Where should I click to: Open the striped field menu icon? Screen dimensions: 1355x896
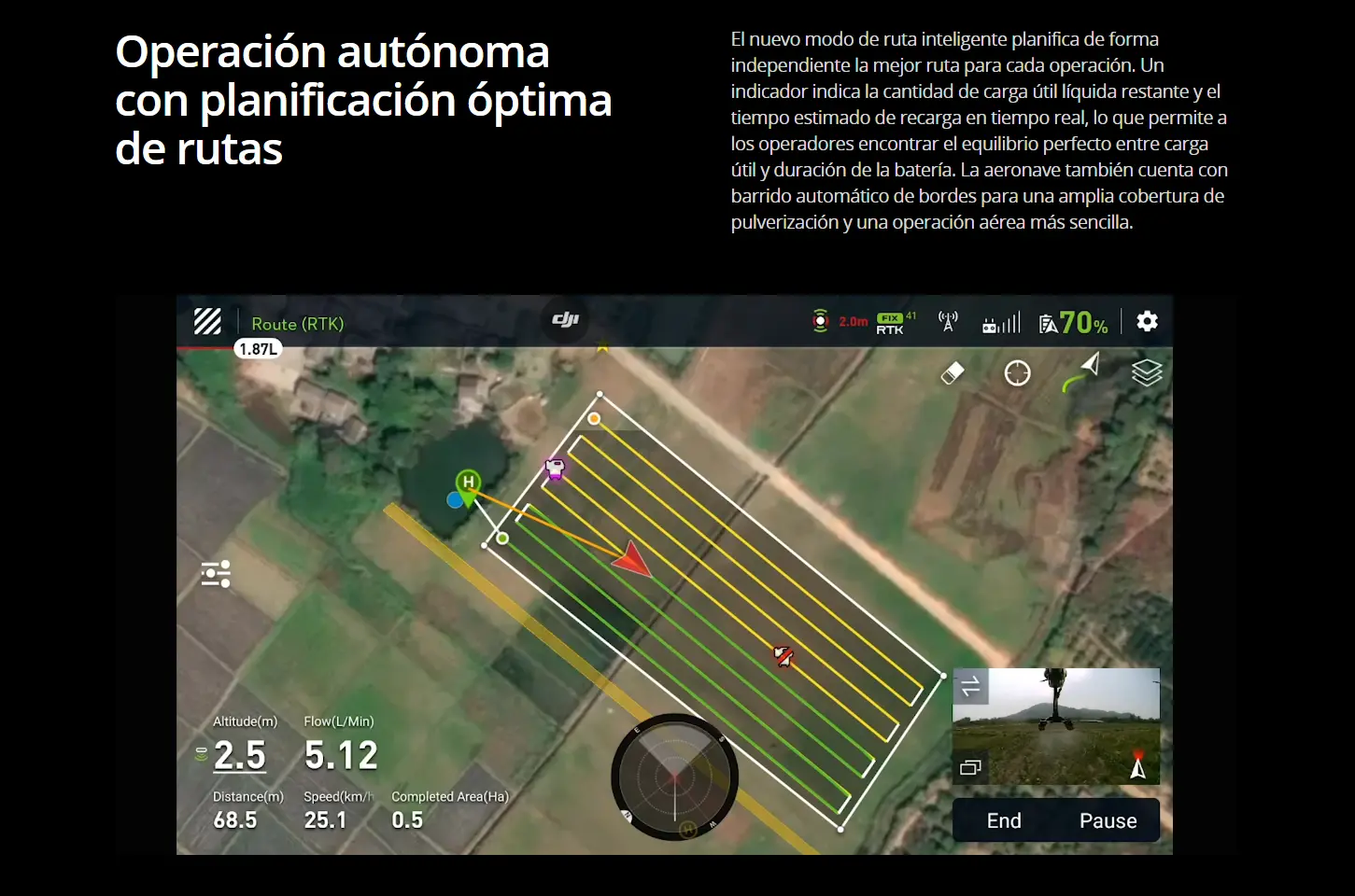(207, 322)
